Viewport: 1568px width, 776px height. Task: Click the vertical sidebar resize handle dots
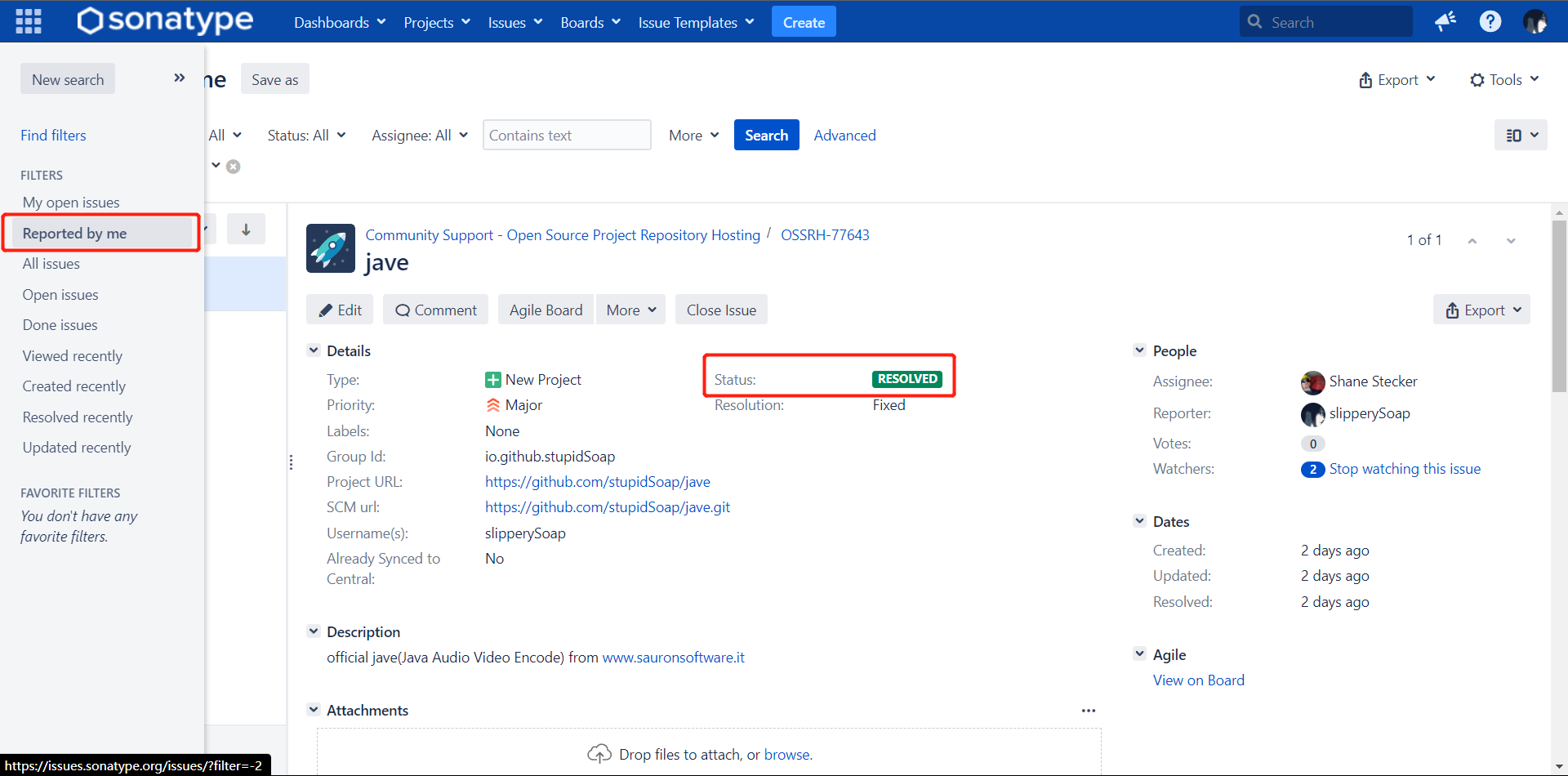coord(291,462)
